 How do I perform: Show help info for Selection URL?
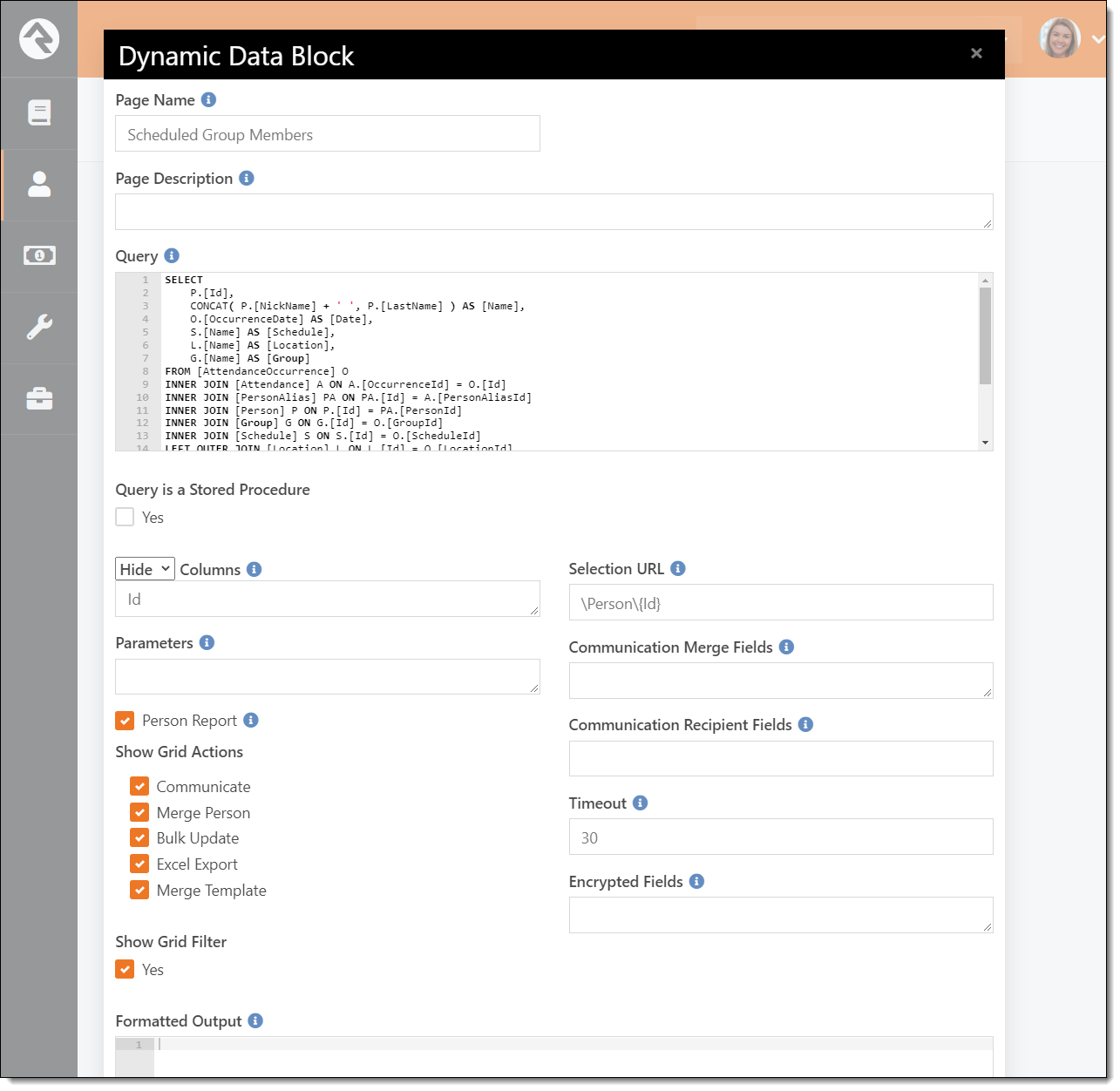pos(678,568)
